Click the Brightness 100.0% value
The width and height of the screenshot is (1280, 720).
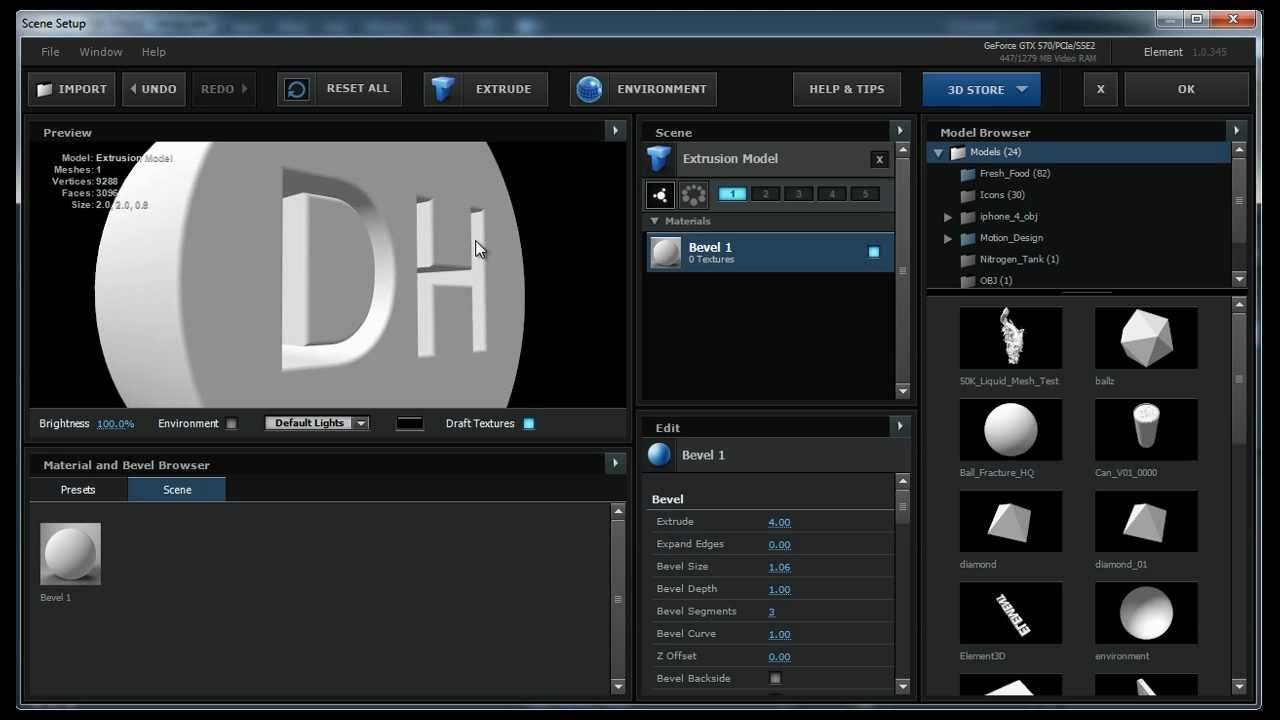click(116, 424)
